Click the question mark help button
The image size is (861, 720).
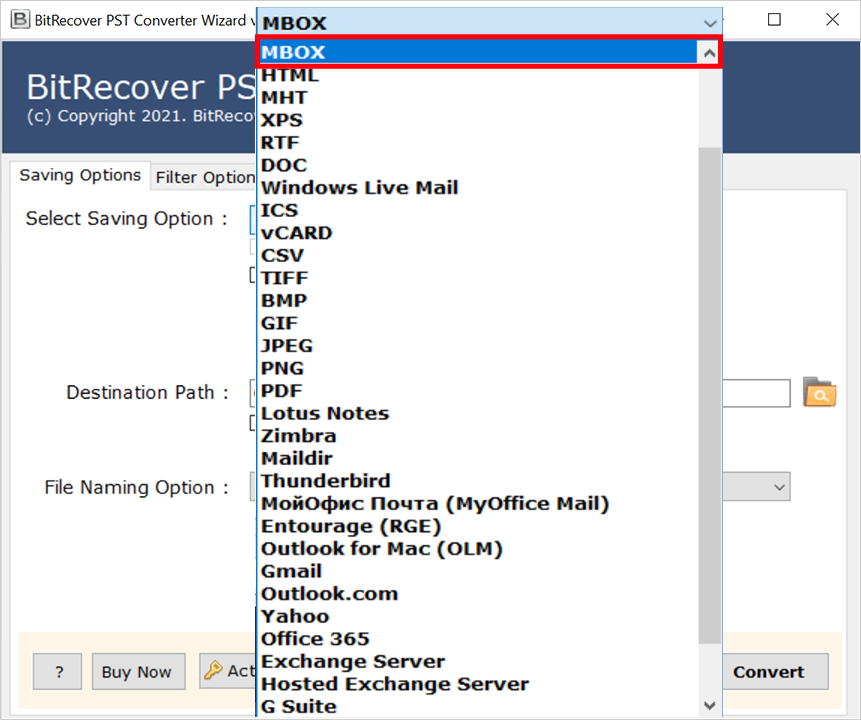(57, 671)
